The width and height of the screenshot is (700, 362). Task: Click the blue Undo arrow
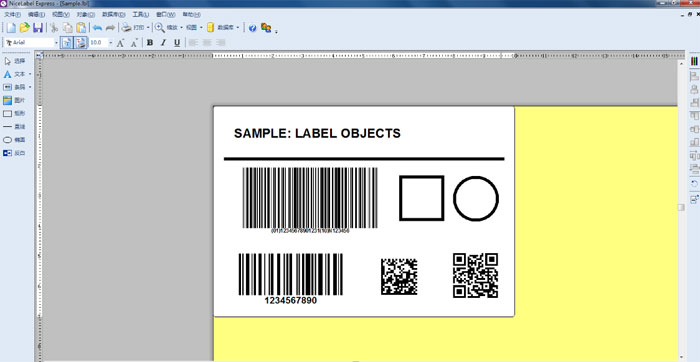point(97,28)
